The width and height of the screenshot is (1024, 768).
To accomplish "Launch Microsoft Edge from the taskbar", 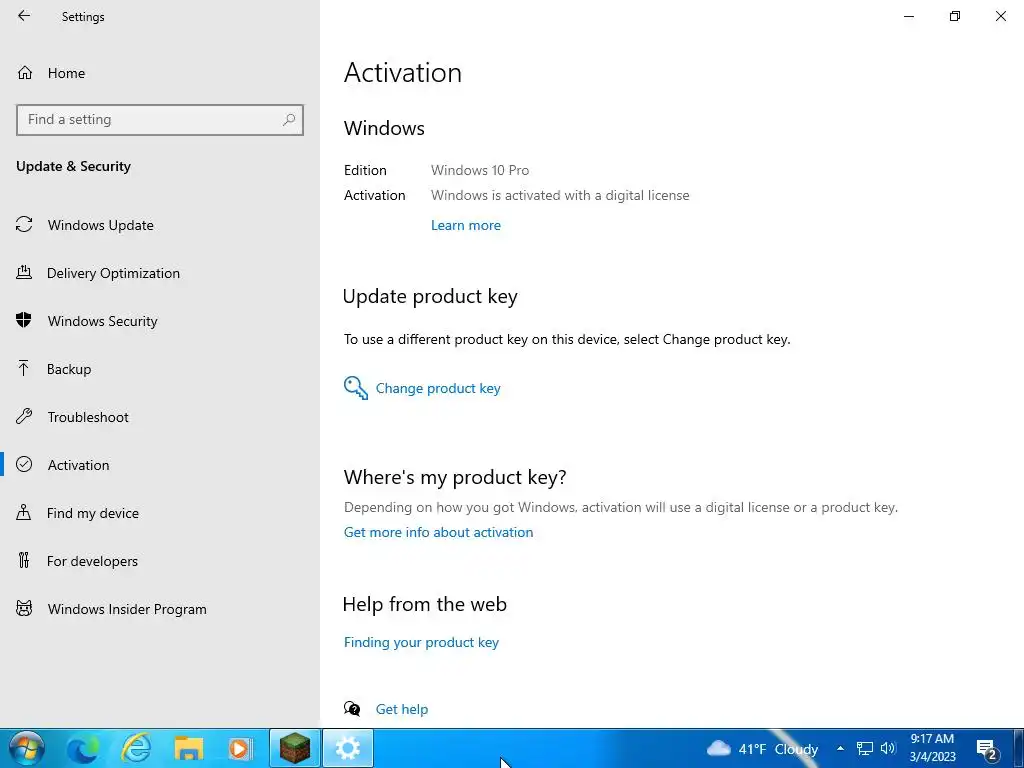I will (x=83, y=748).
